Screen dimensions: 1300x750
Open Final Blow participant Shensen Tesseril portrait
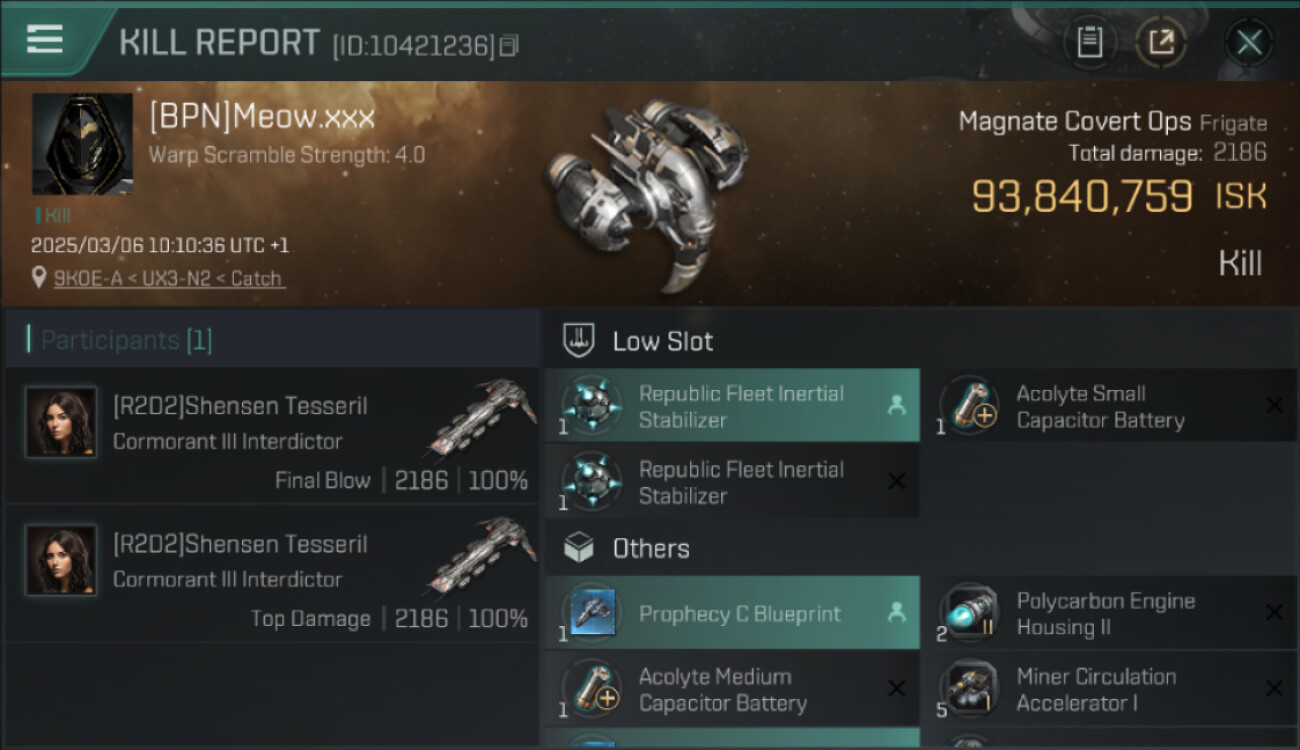coord(61,422)
